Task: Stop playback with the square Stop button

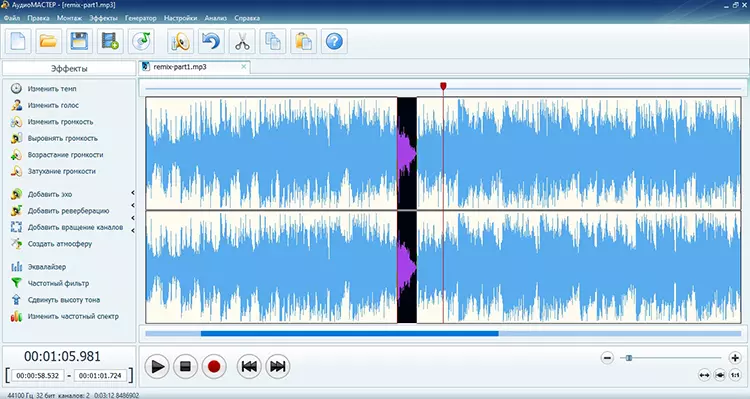Action: point(186,366)
